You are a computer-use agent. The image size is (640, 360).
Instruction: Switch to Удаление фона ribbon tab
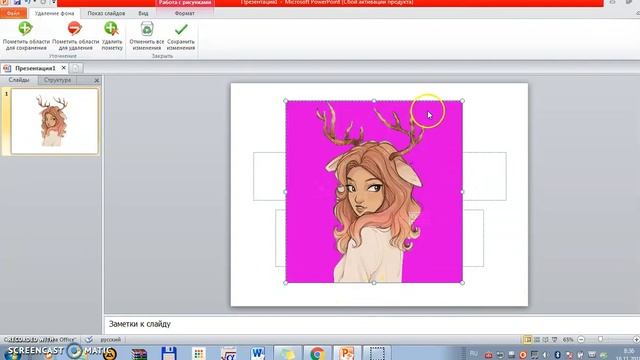point(54,13)
